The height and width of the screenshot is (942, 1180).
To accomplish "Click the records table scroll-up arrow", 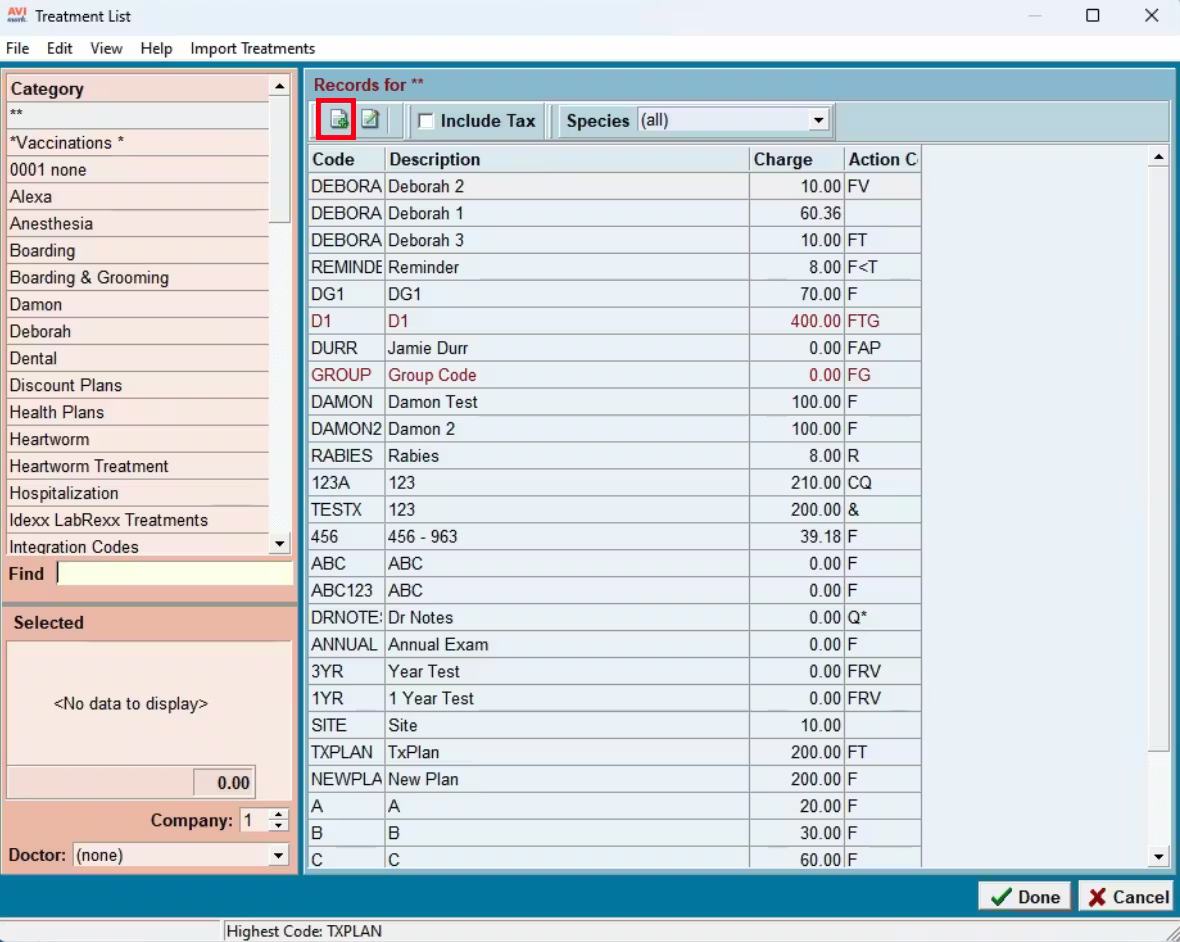I will coord(1158,156).
